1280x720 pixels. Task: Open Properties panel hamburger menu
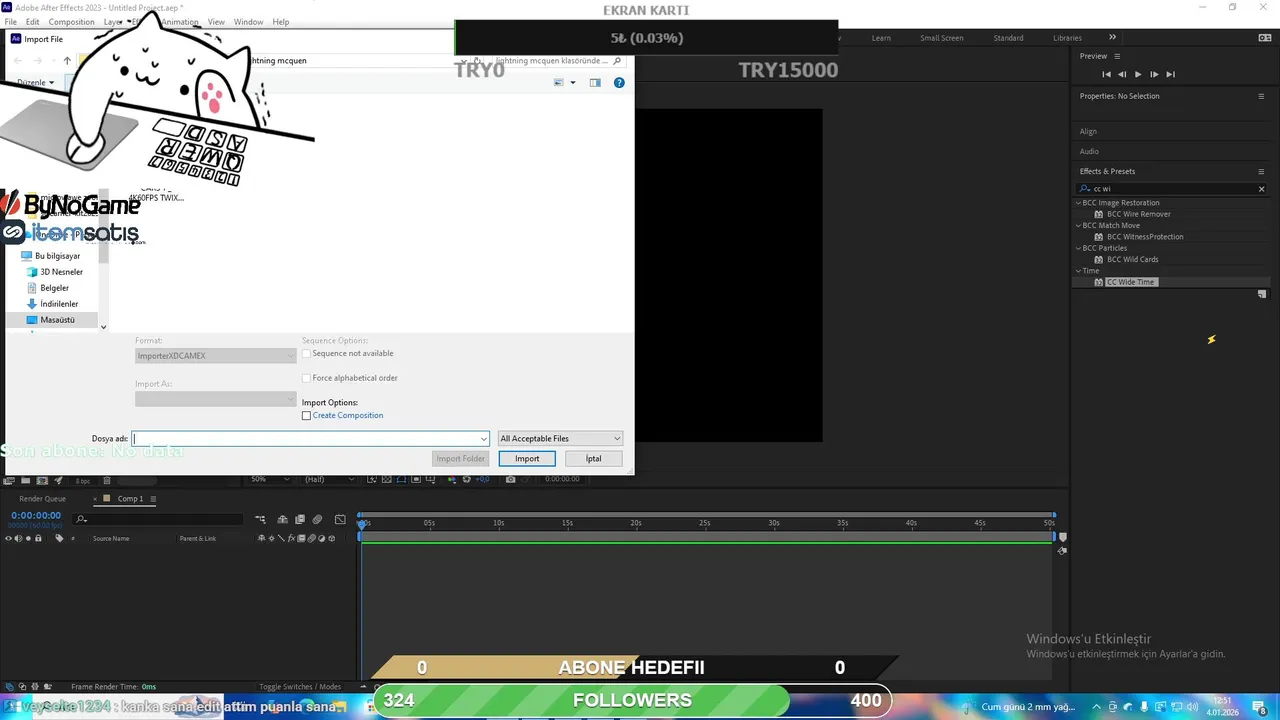[1261, 96]
